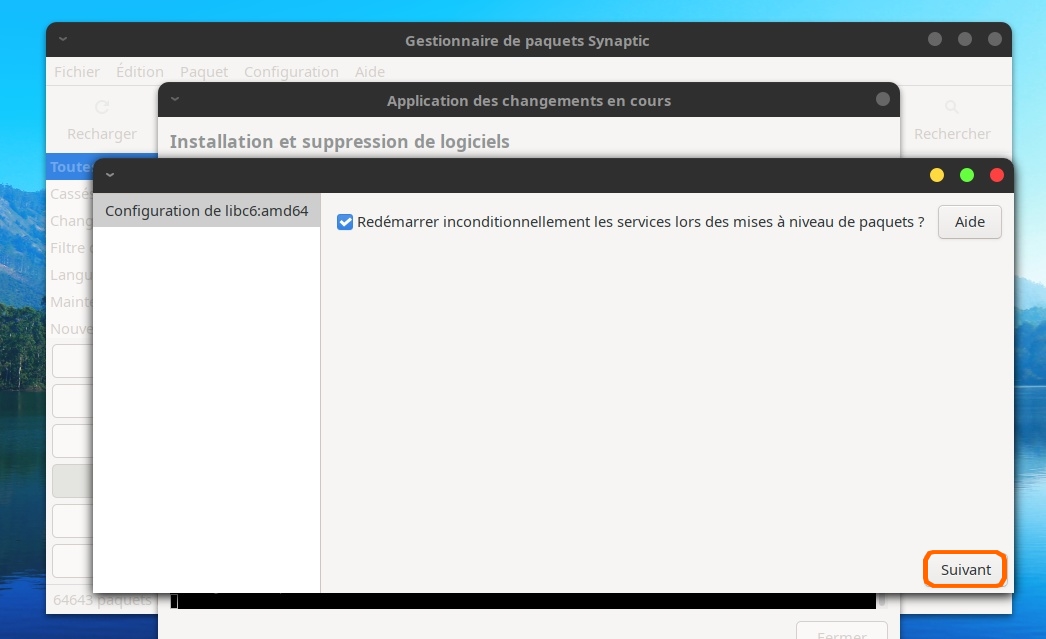Open the Configuration menu in the menu bar
The image size is (1046, 639).
(291, 72)
